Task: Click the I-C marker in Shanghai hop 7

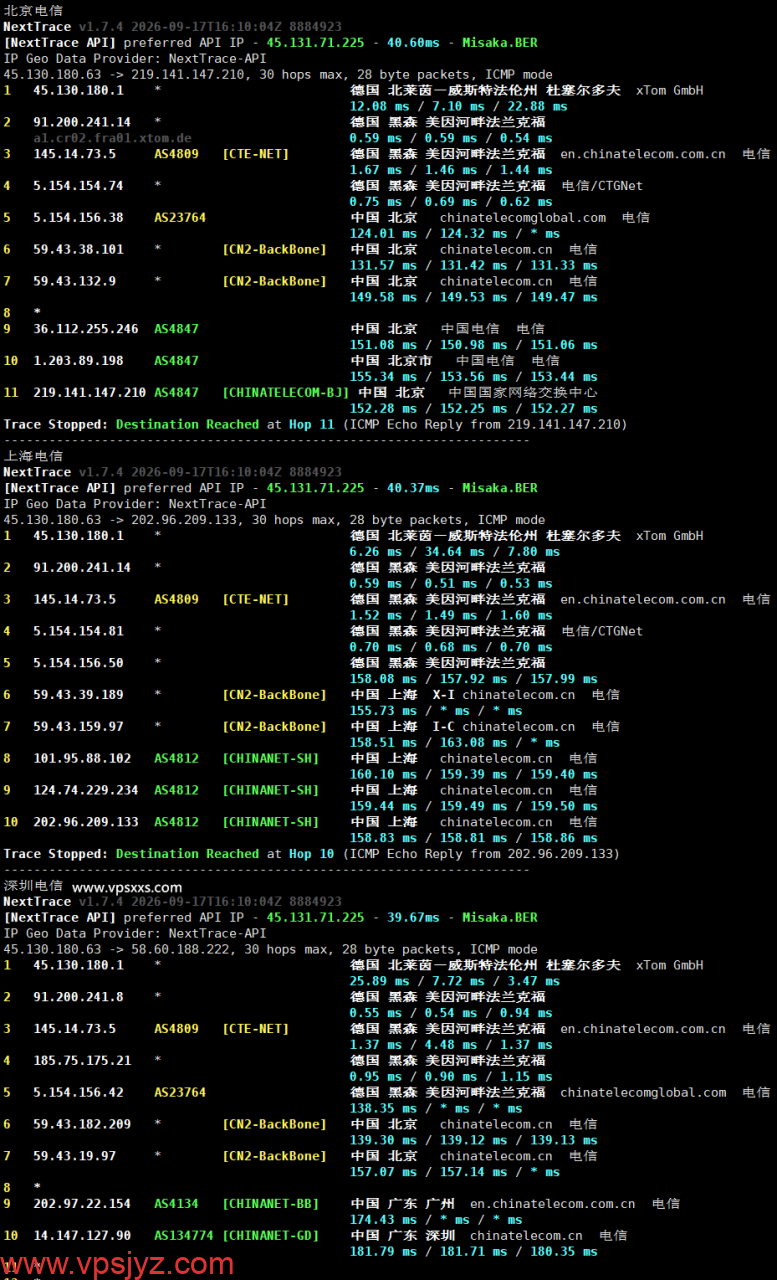Action: tap(443, 727)
